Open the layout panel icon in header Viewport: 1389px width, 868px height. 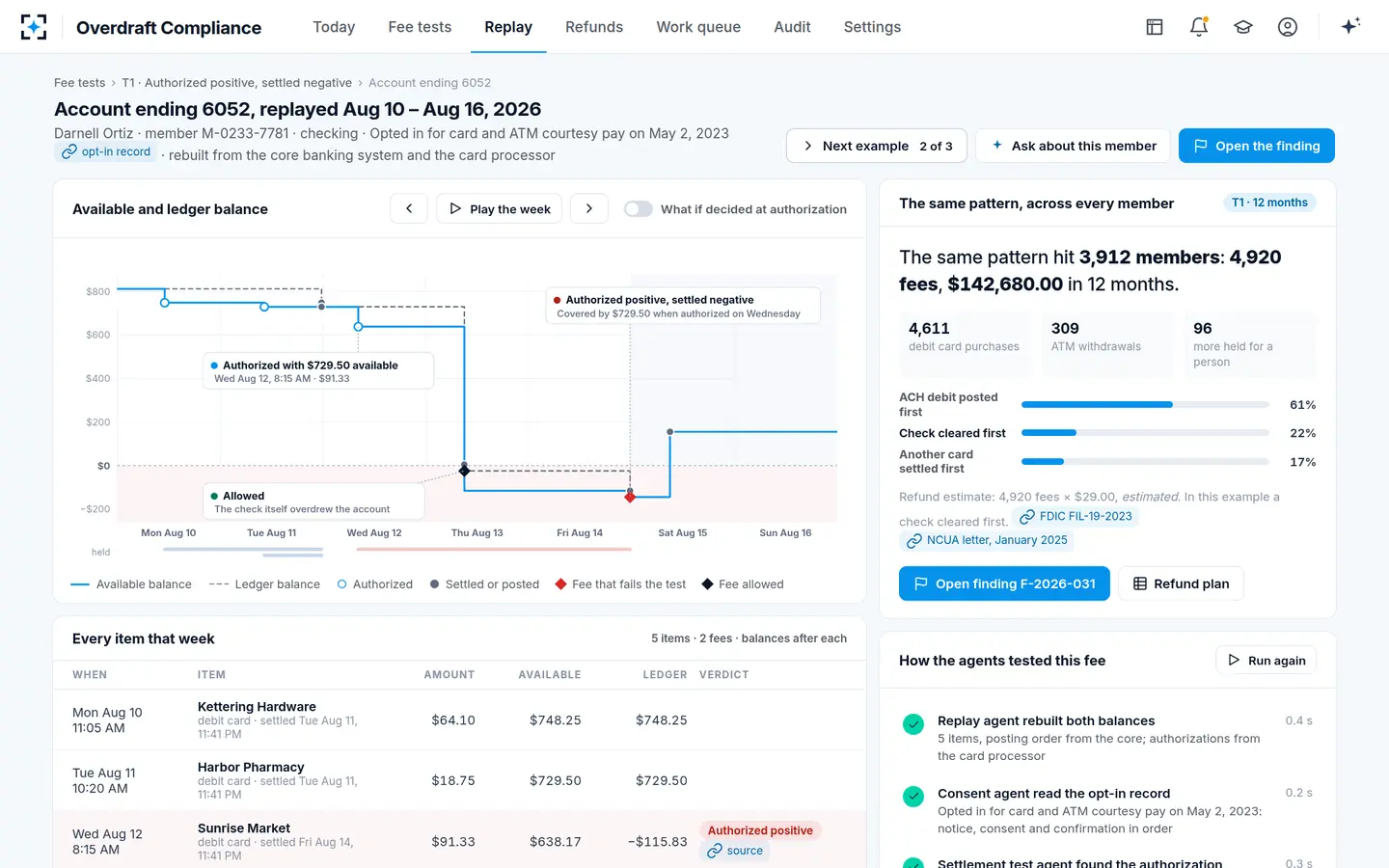click(x=1155, y=27)
